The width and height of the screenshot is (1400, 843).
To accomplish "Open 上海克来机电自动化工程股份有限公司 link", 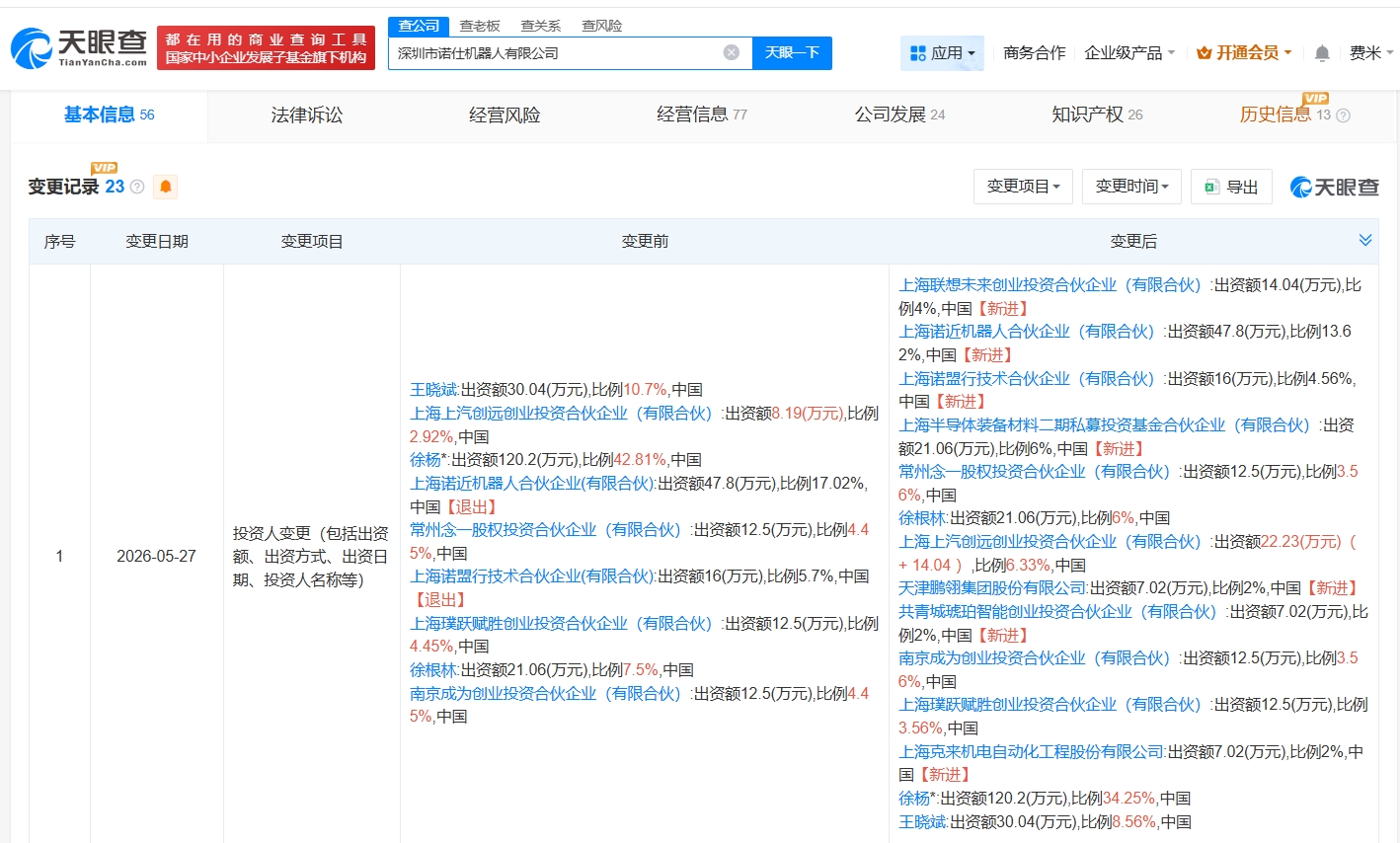I will click(x=1031, y=752).
